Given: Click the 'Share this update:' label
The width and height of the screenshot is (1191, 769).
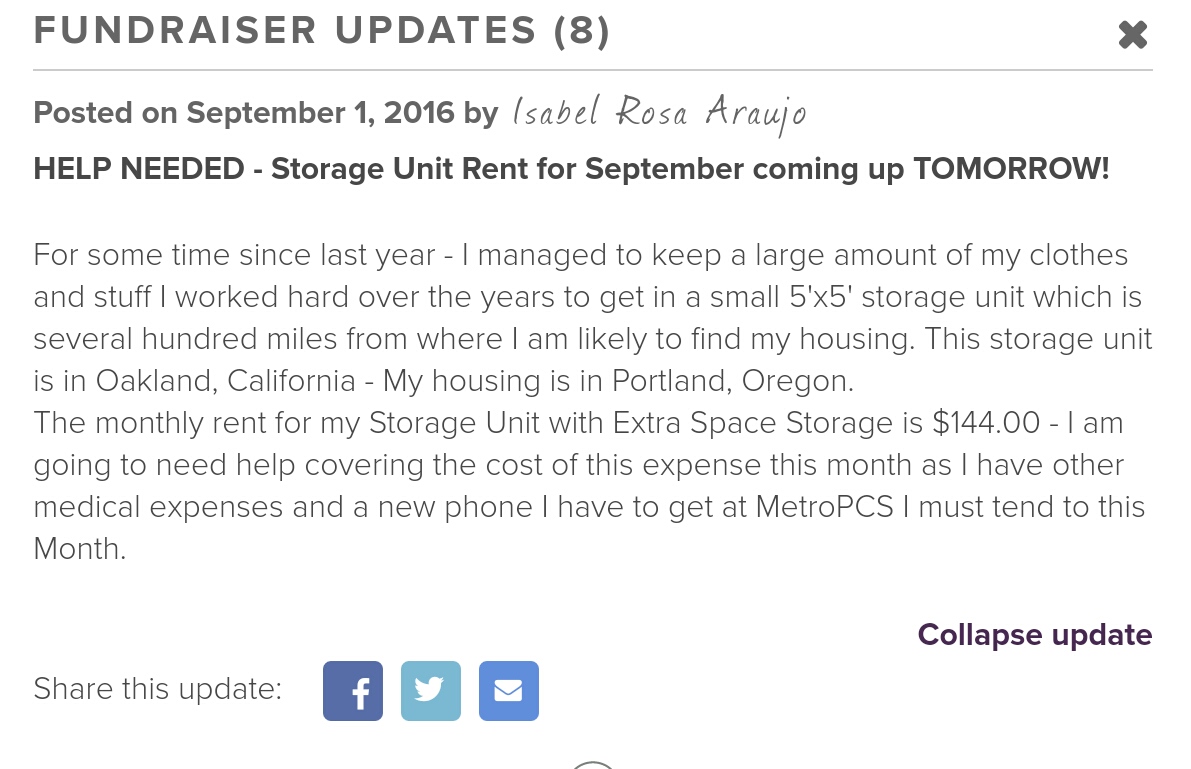Looking at the screenshot, I should click(157, 688).
